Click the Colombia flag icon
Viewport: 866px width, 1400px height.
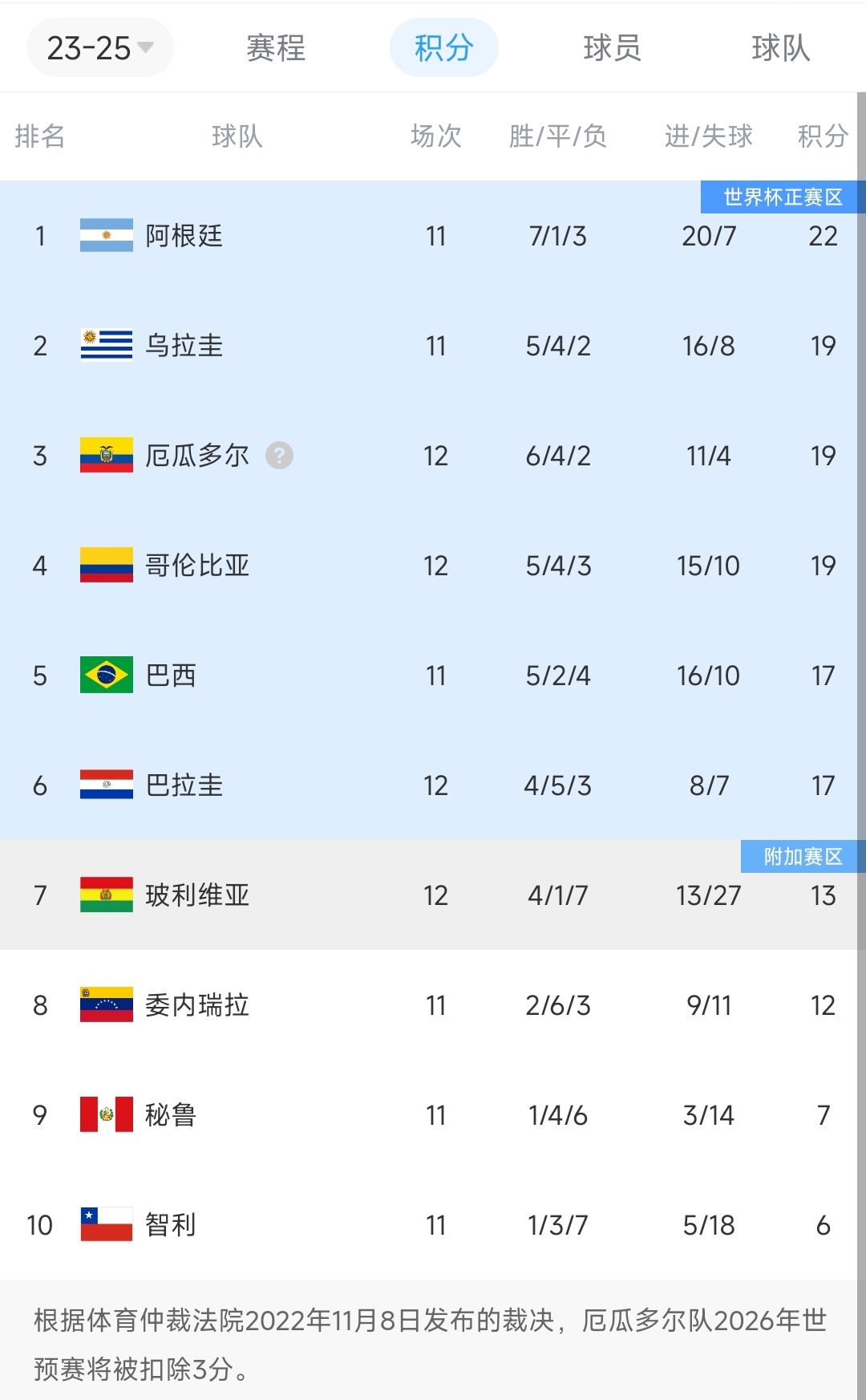point(106,566)
